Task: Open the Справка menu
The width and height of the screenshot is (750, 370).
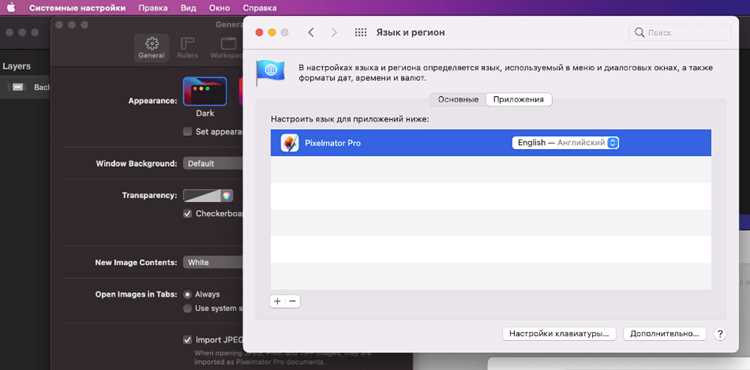Action: tap(259, 8)
